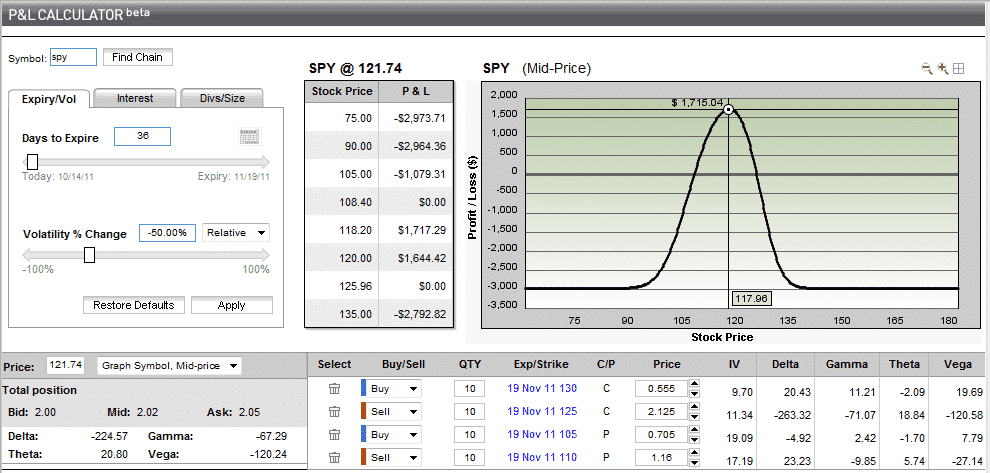Image resolution: width=990 pixels, height=473 pixels.
Task: Focus the 0.555 price field
Action: point(661,389)
